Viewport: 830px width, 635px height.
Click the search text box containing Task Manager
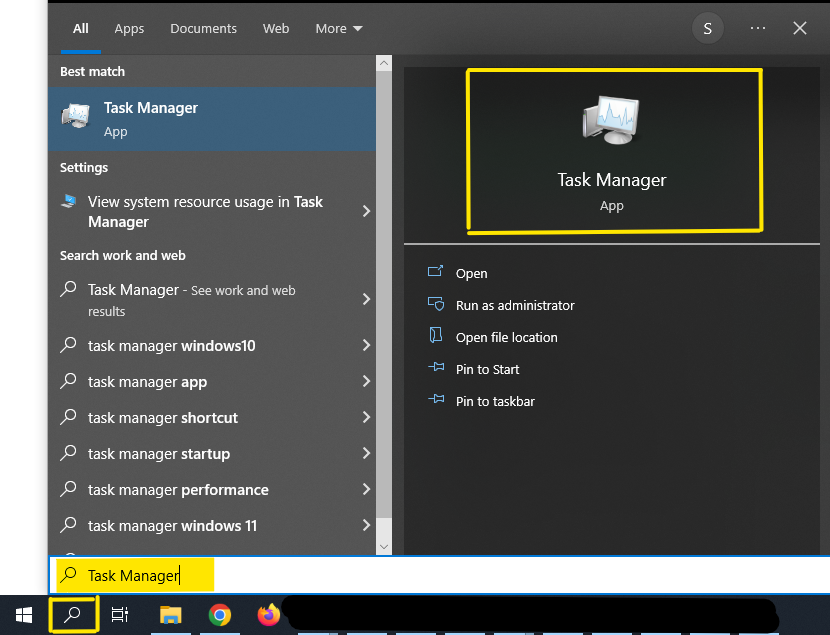(x=439, y=575)
